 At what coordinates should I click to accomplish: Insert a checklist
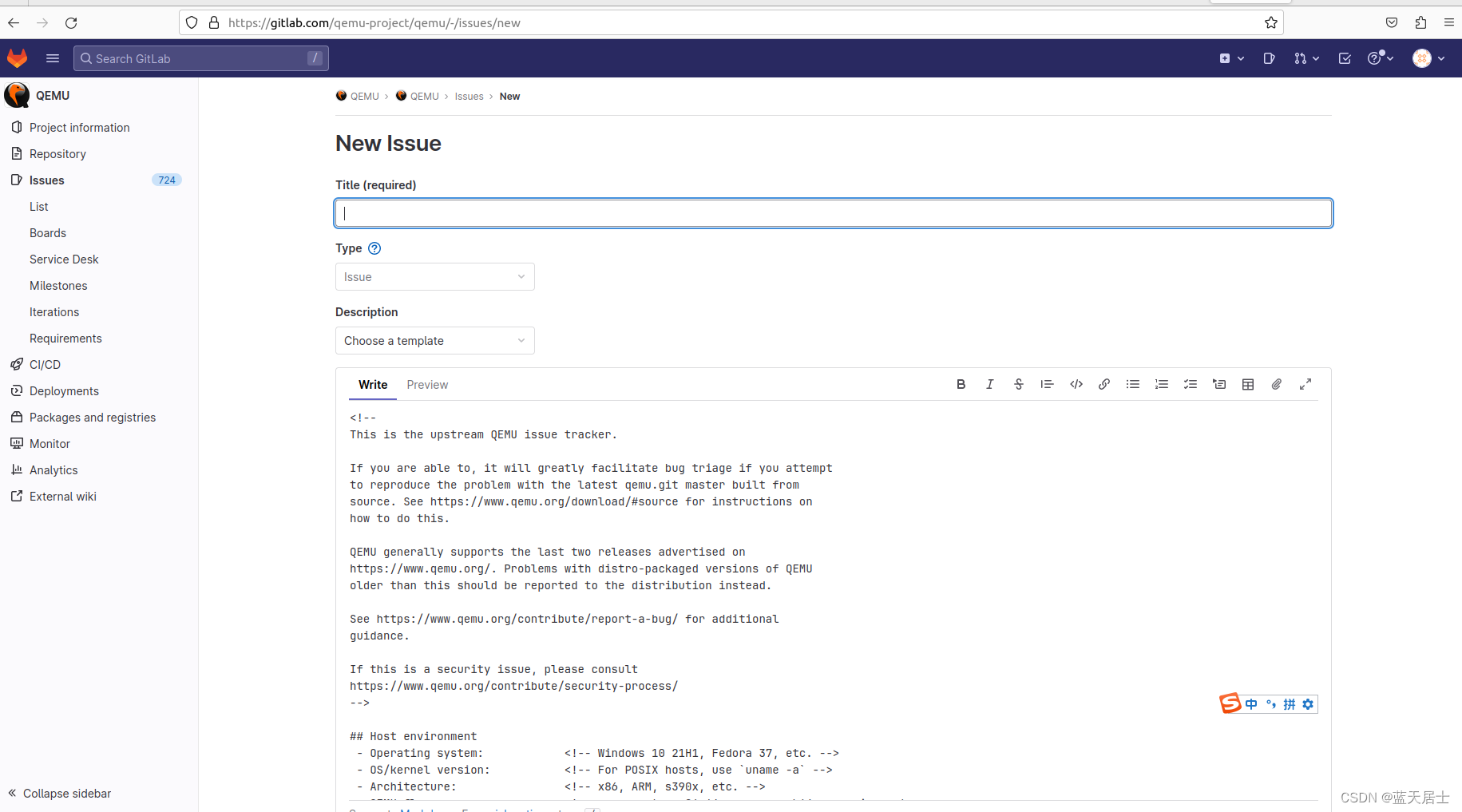1191,384
